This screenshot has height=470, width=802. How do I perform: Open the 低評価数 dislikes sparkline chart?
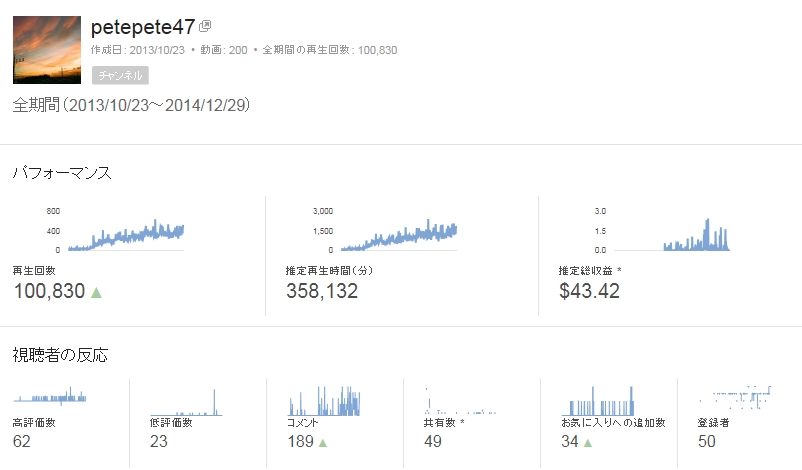pos(186,402)
